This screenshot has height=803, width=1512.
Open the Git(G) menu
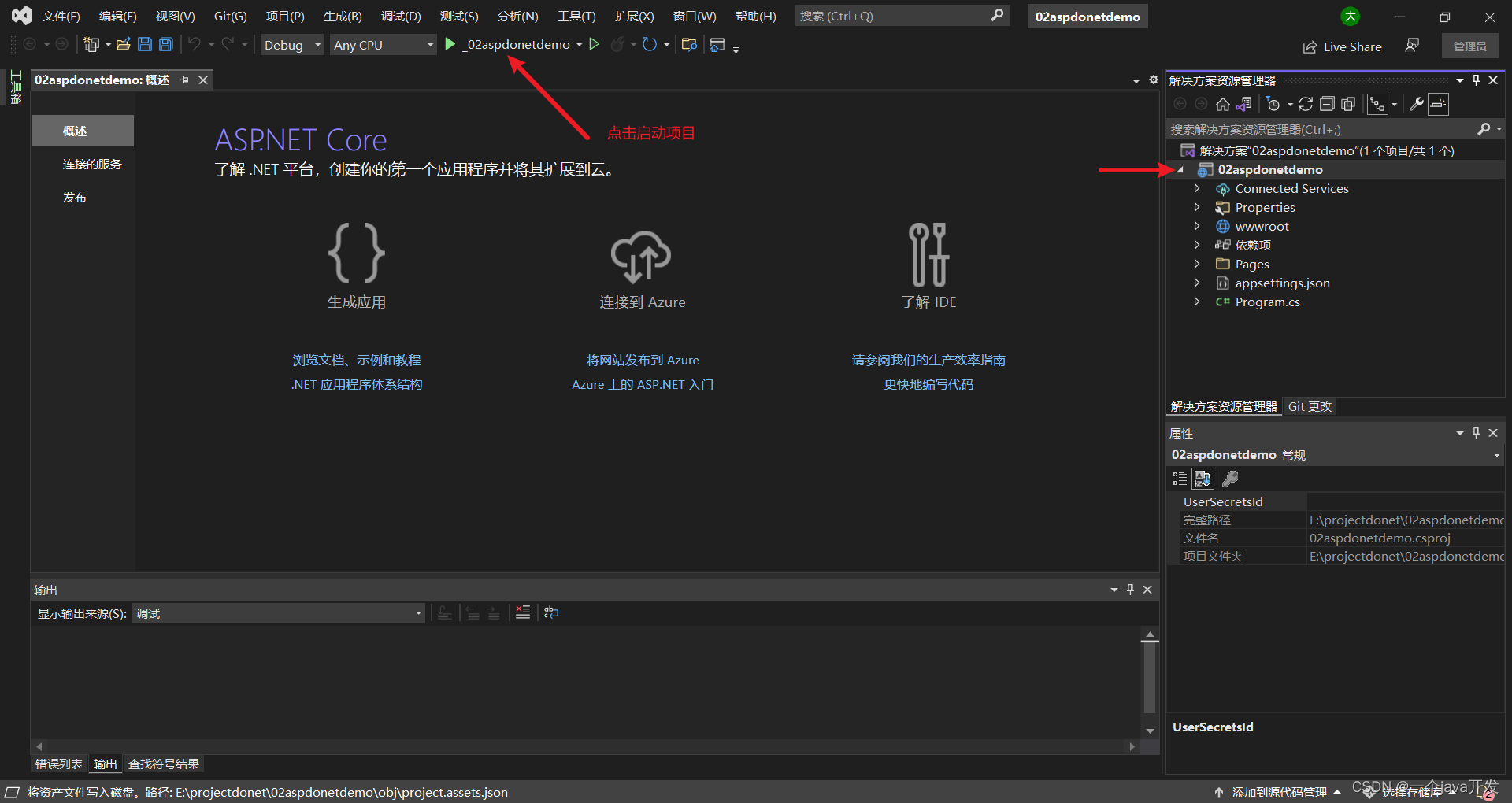click(x=230, y=16)
